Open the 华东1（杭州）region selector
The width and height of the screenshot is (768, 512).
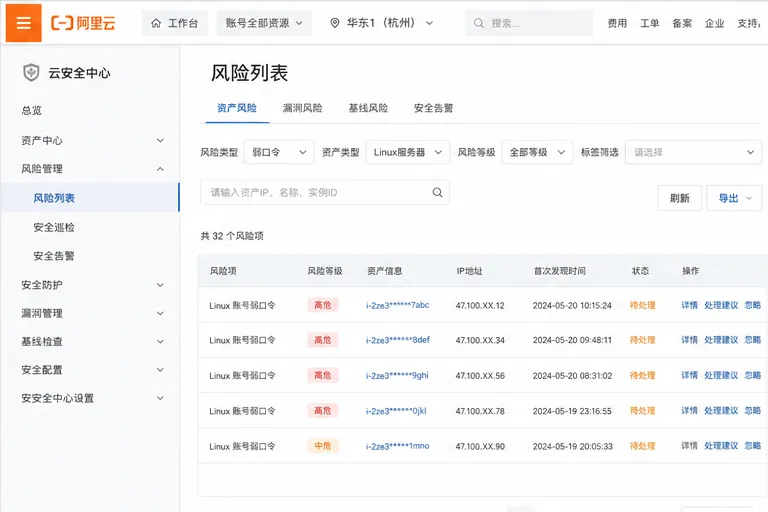pos(382,23)
